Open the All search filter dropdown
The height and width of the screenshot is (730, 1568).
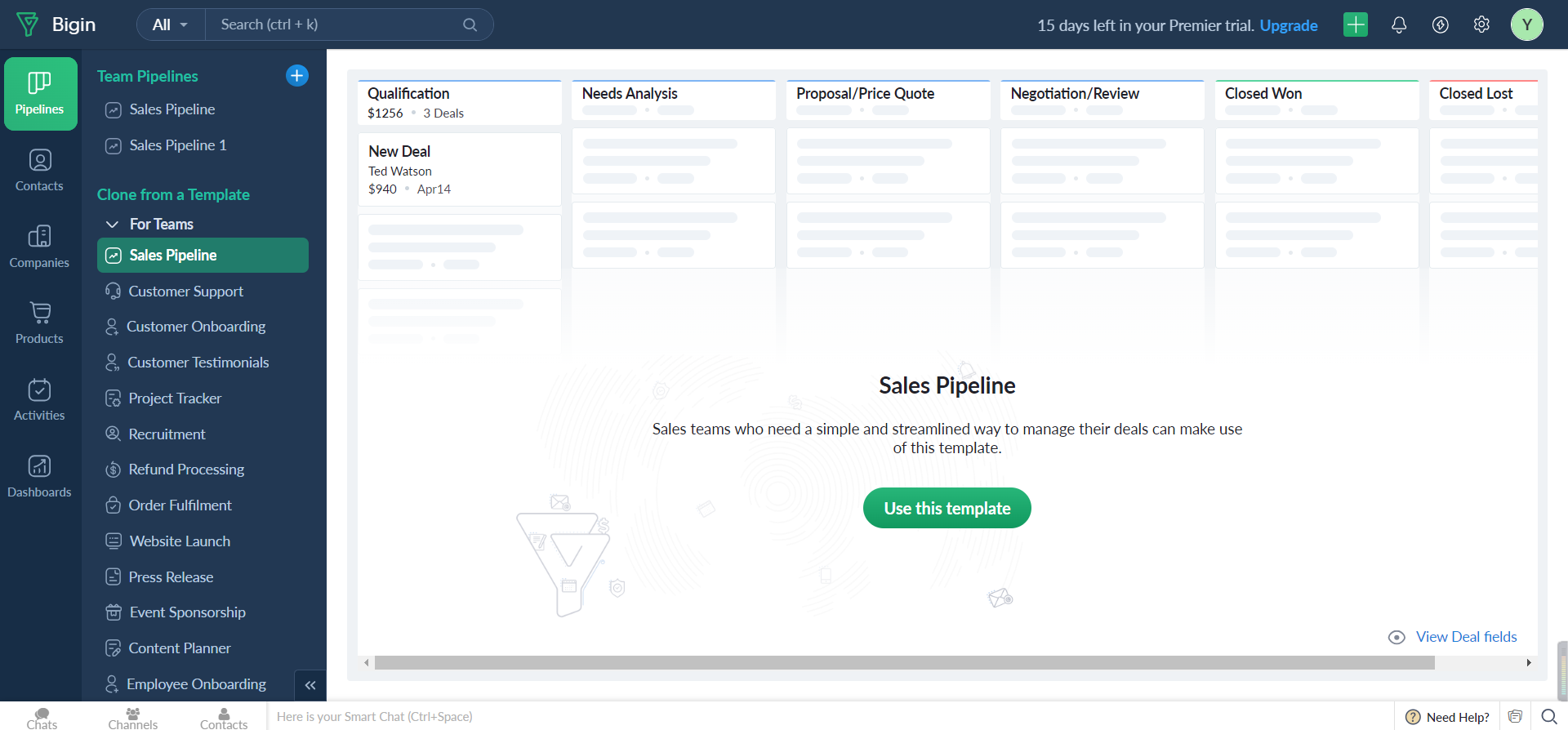click(171, 25)
